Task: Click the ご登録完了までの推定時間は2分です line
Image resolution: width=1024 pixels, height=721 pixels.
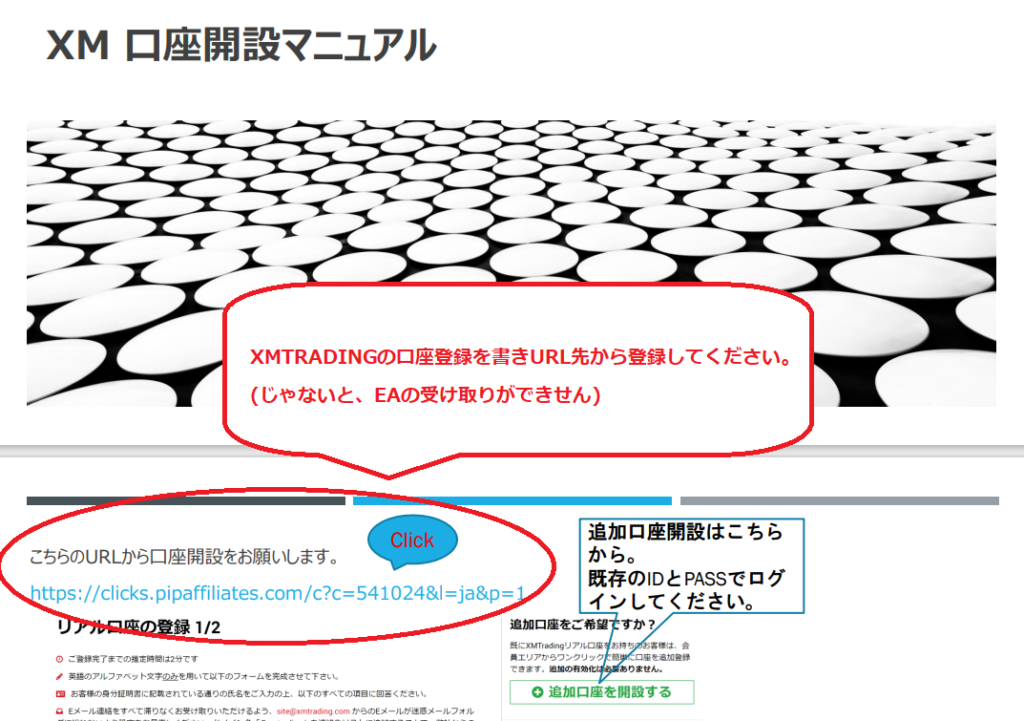Action: (x=133, y=660)
